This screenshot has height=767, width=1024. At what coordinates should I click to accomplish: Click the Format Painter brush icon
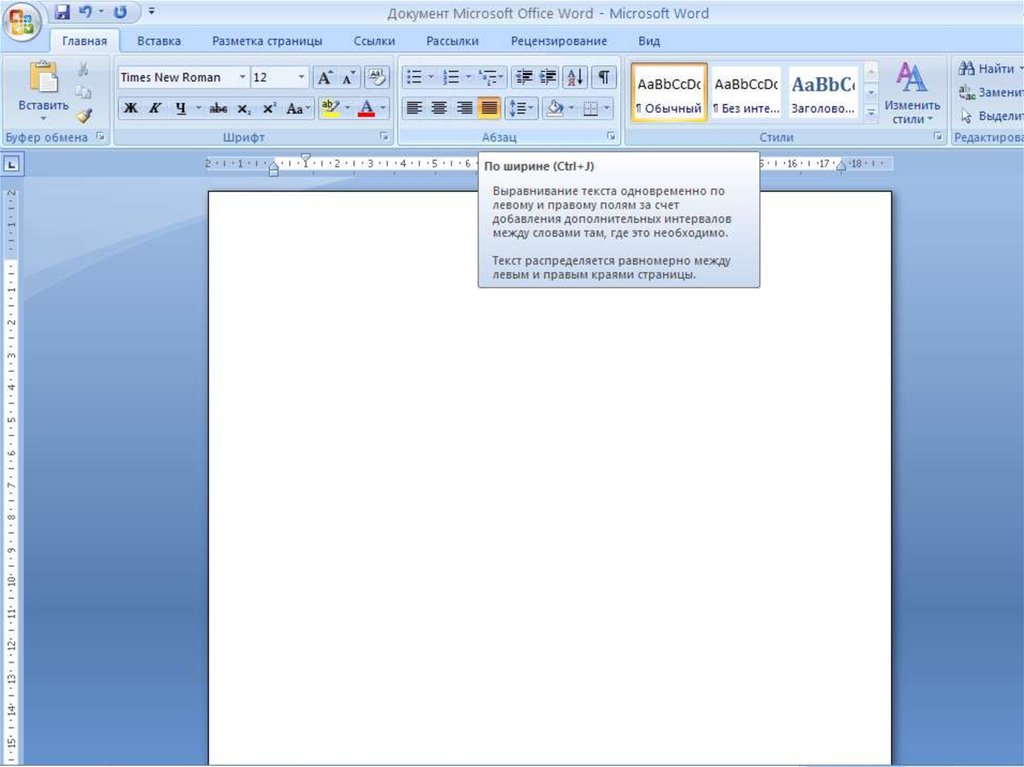coord(84,115)
